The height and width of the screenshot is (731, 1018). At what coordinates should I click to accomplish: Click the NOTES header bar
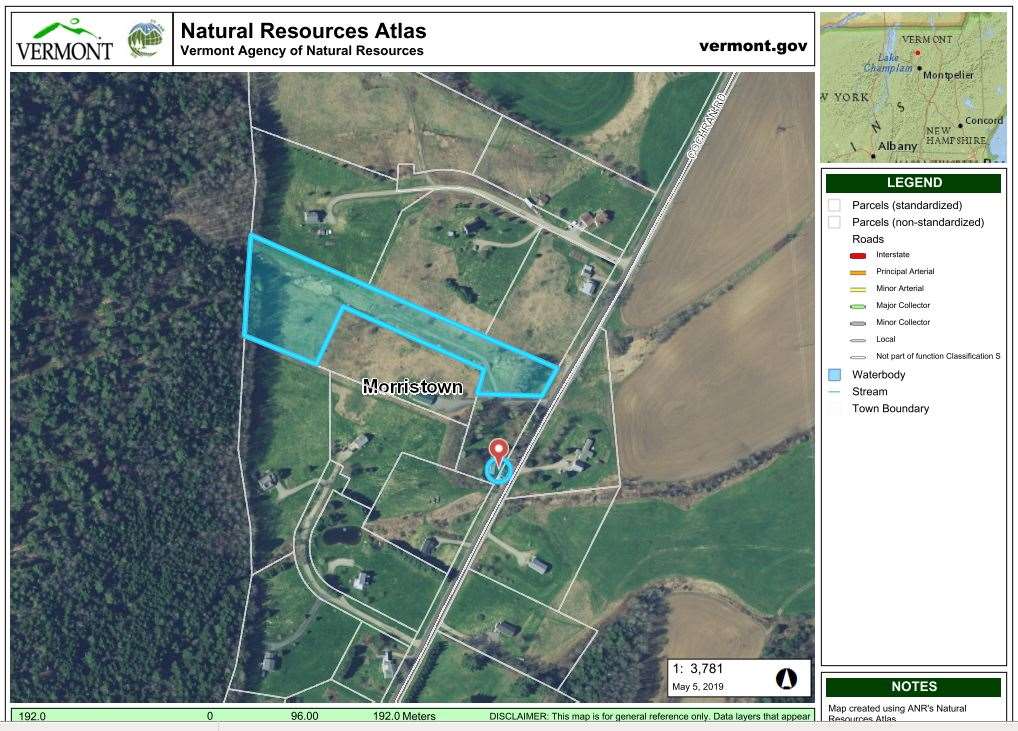point(913,687)
